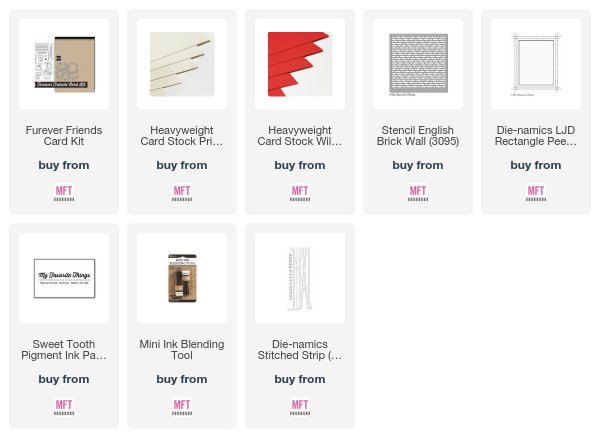This screenshot has width=600, height=438.
Task: Open the Sweet Tooth Pigment Ink Pad image
Action: (64, 278)
